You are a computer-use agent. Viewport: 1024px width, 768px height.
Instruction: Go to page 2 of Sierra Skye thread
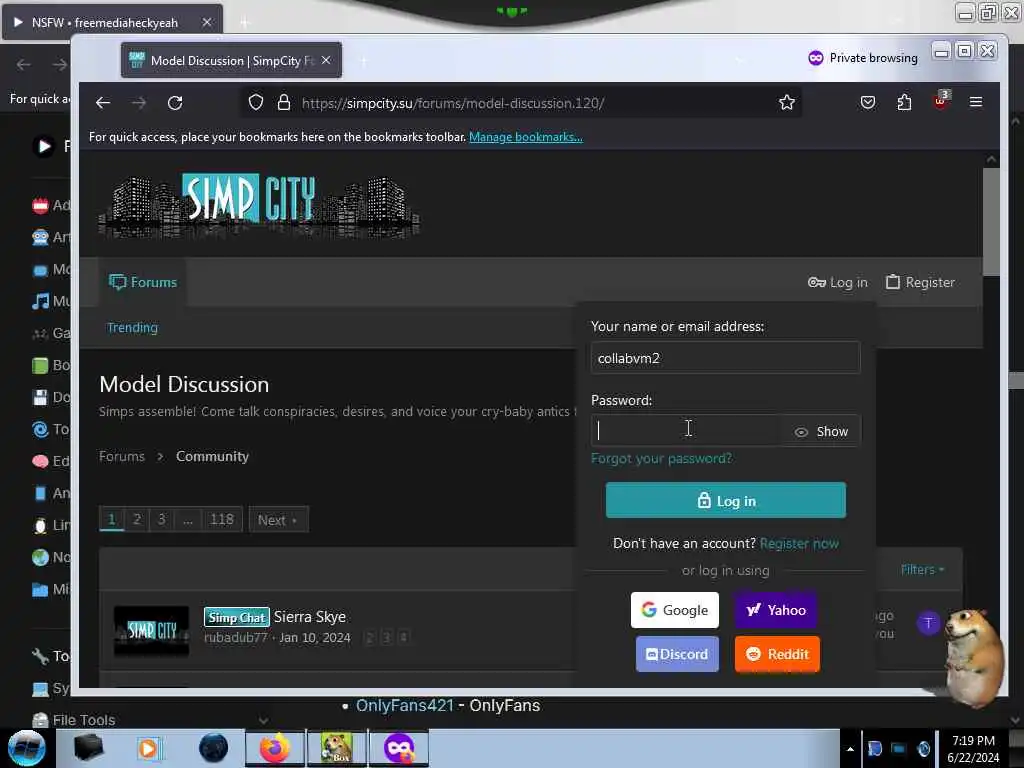click(x=370, y=637)
